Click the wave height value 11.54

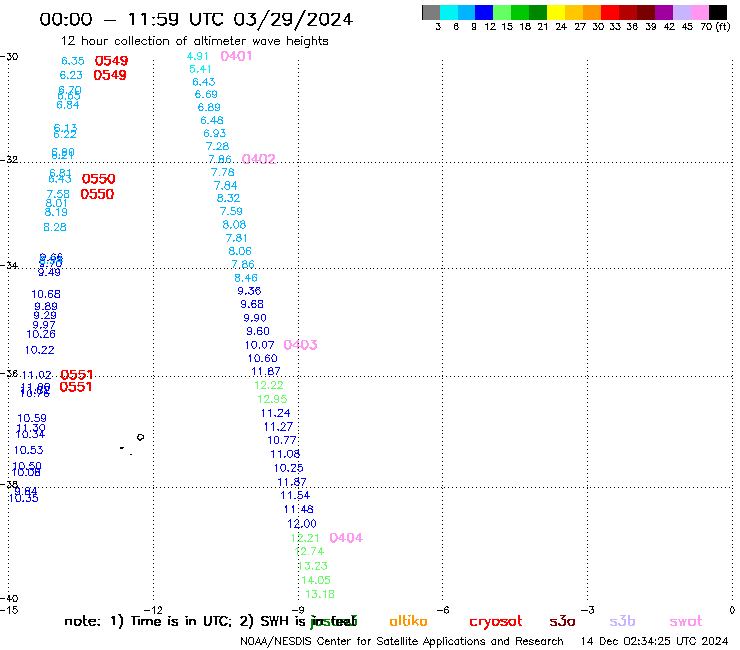295,496
